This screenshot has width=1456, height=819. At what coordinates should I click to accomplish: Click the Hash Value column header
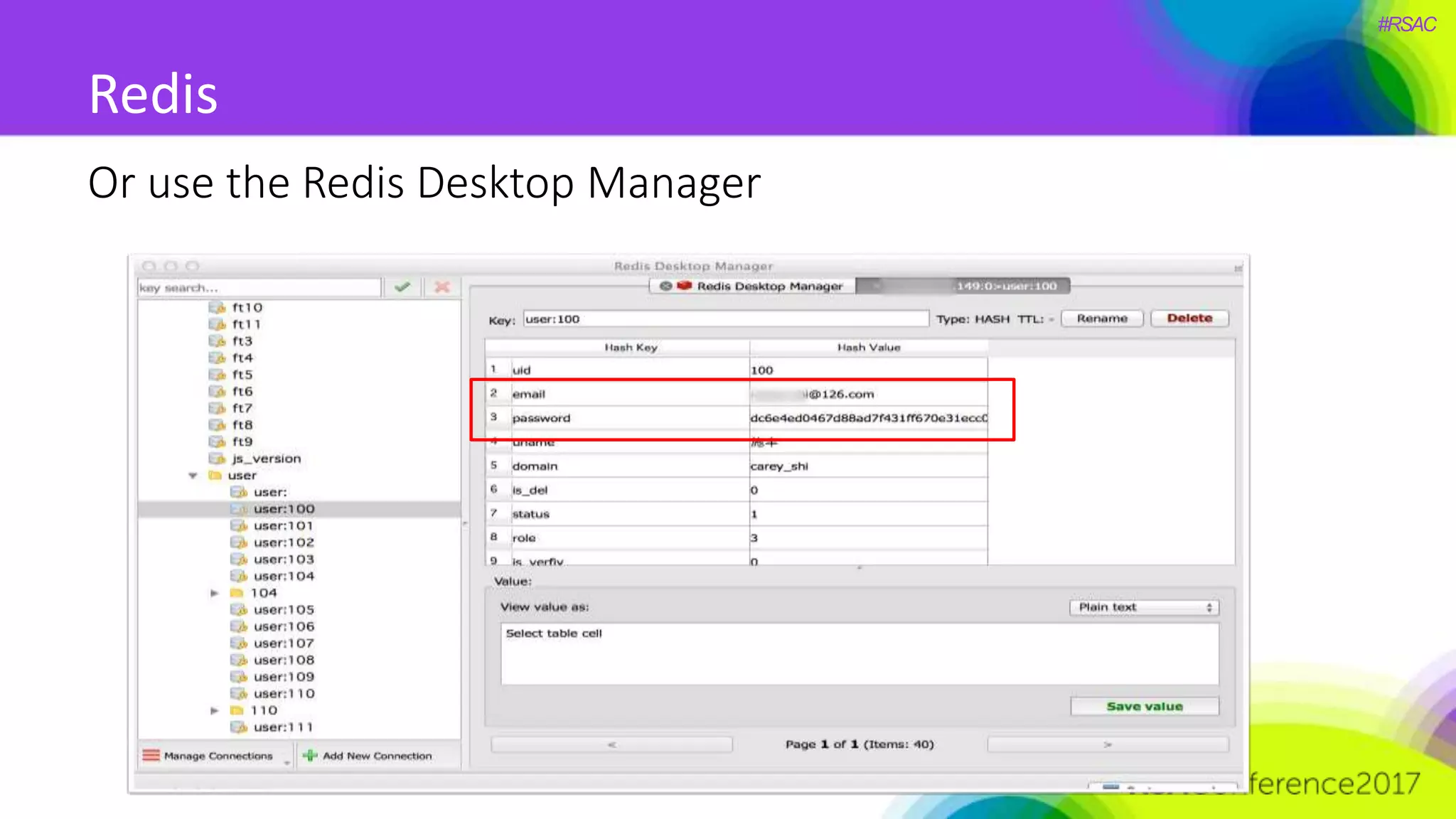(x=868, y=348)
